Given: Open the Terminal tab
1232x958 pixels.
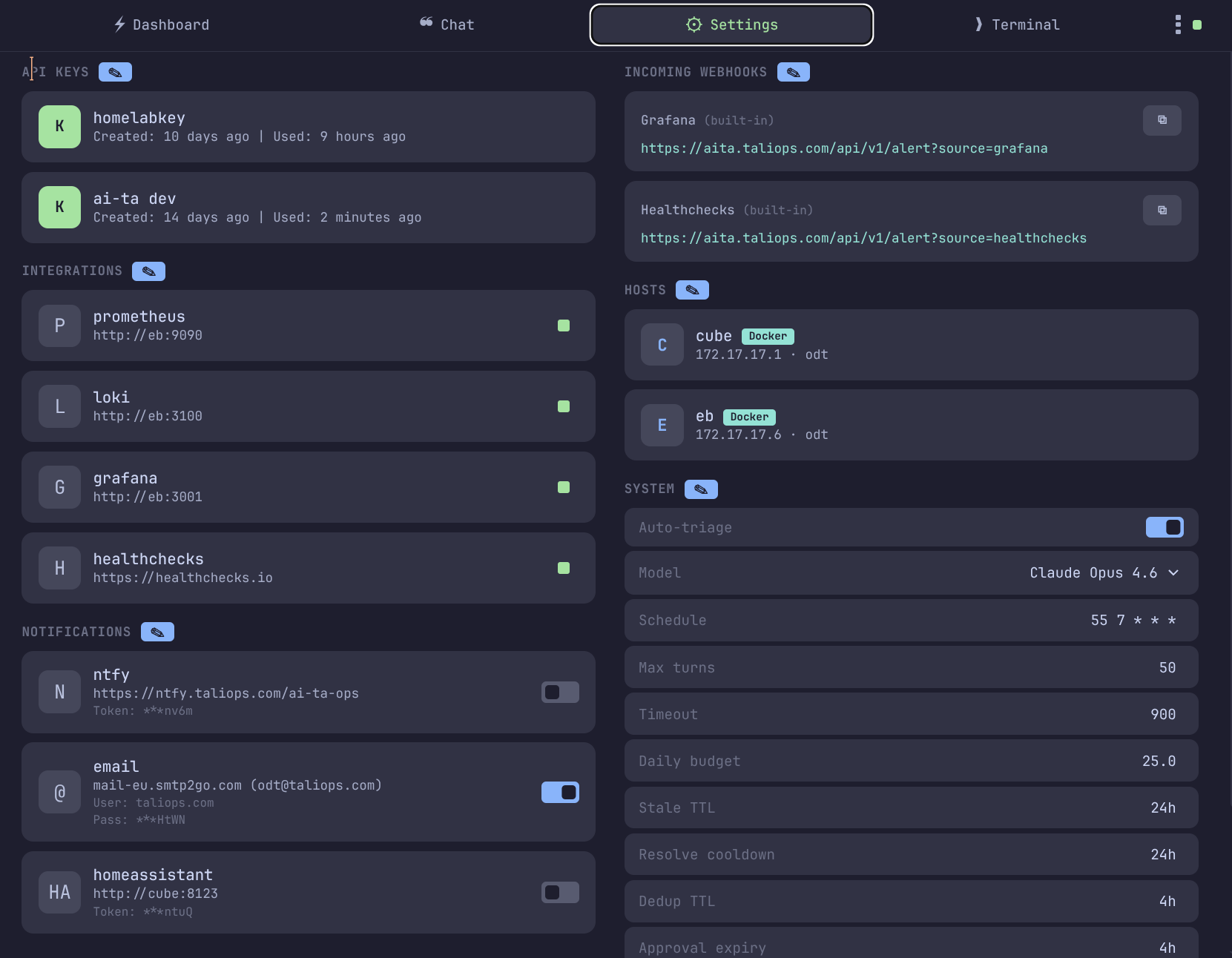Looking at the screenshot, I should (1017, 24).
